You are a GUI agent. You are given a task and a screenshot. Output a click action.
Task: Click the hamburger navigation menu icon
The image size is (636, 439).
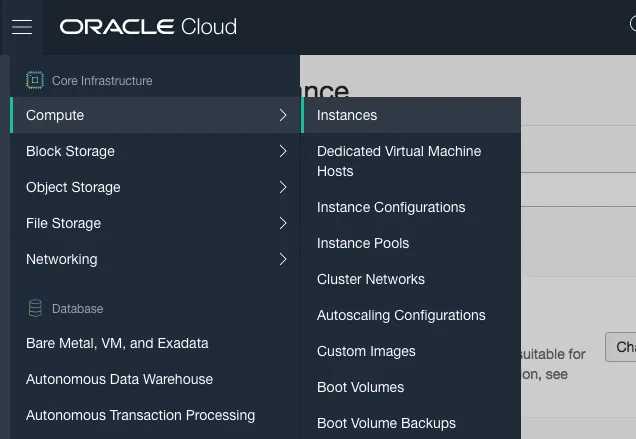click(22, 27)
